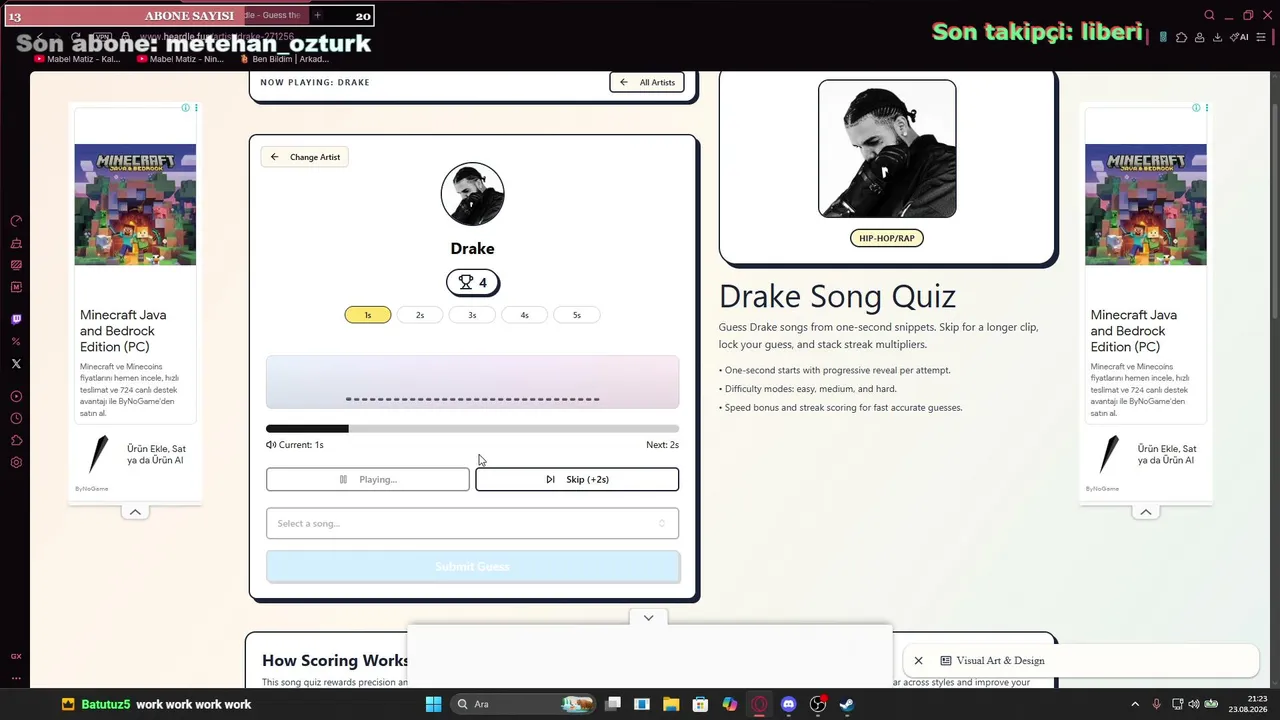Click the Submit Guess button
This screenshot has width=1280, height=720.
click(472, 567)
